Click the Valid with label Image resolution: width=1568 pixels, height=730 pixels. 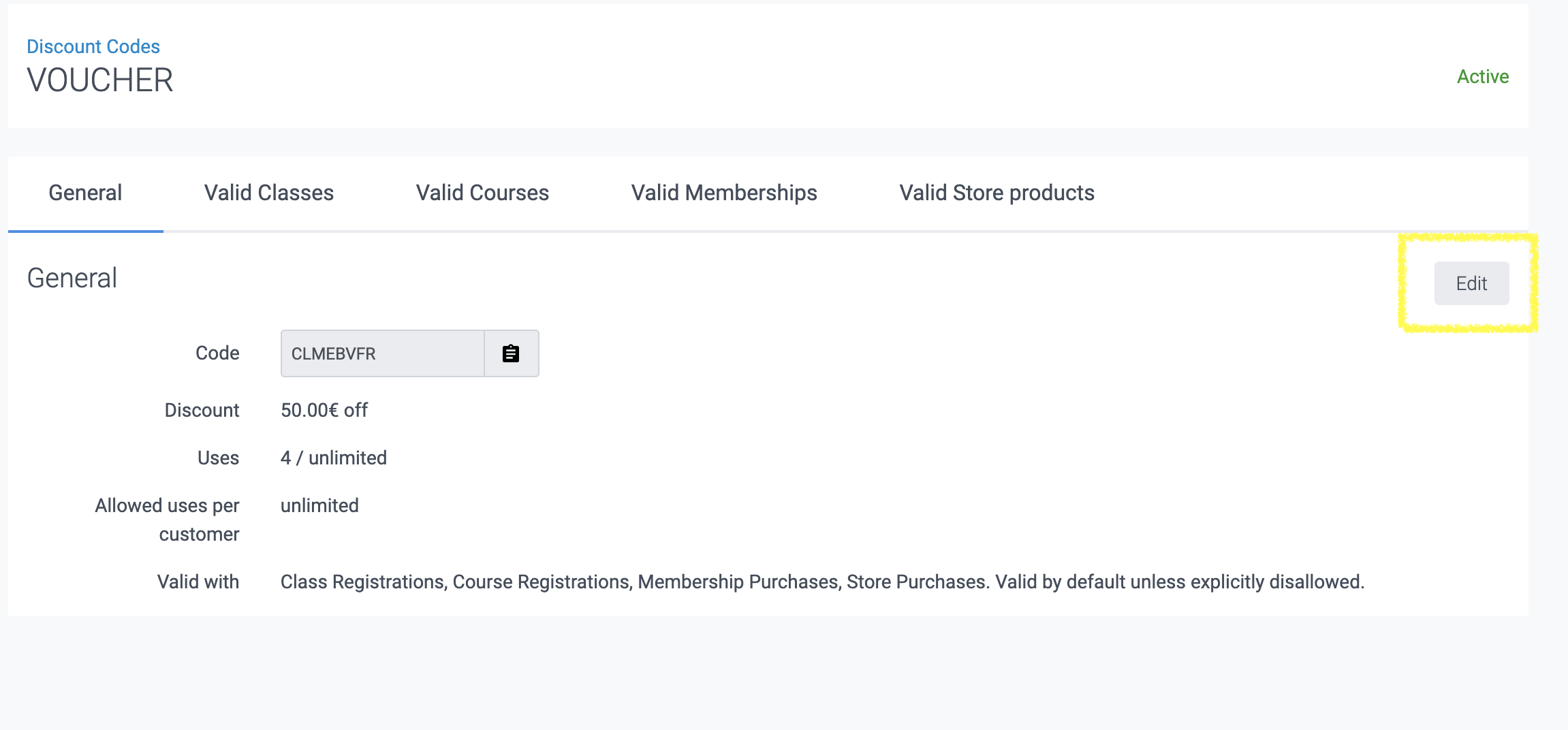(x=198, y=582)
